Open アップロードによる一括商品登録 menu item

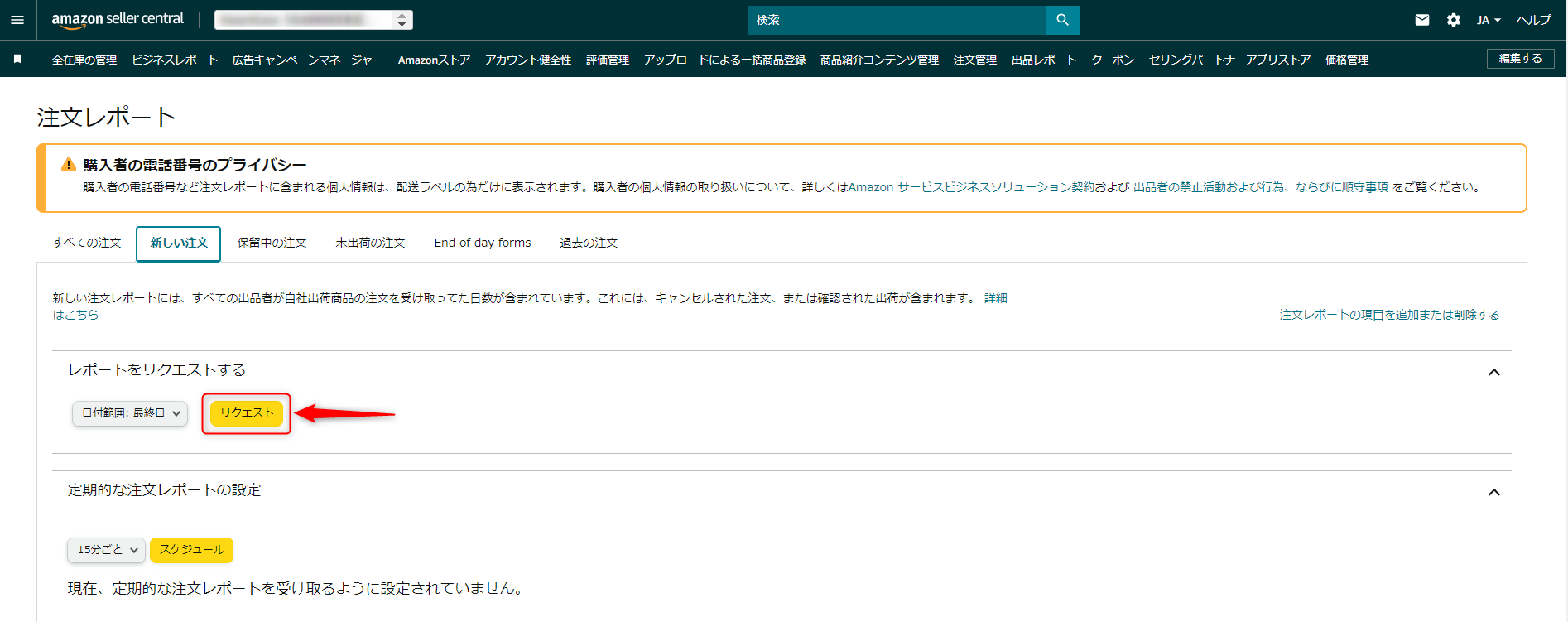[725, 60]
